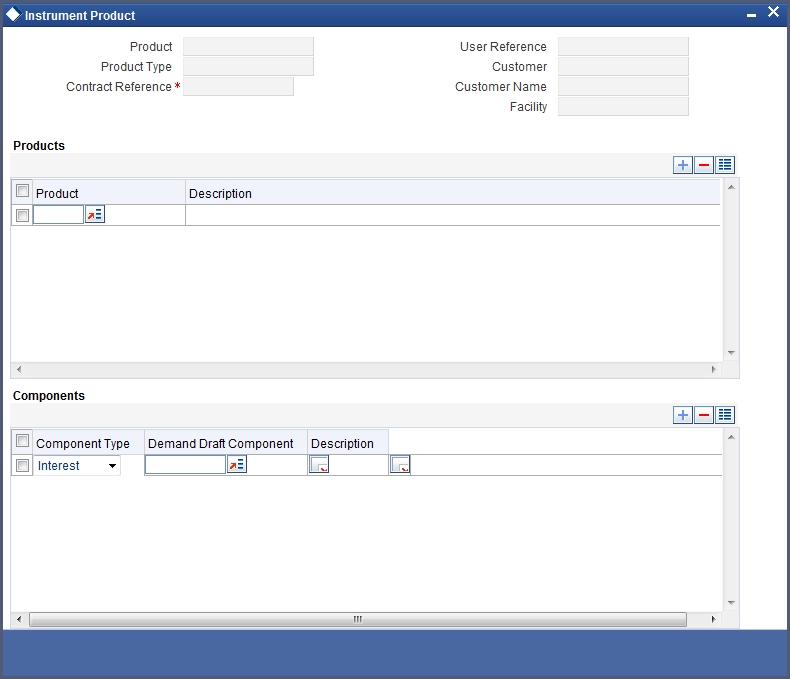Click Demand Draft Component column header
Image resolution: width=790 pixels, height=679 pixels.
pos(226,443)
